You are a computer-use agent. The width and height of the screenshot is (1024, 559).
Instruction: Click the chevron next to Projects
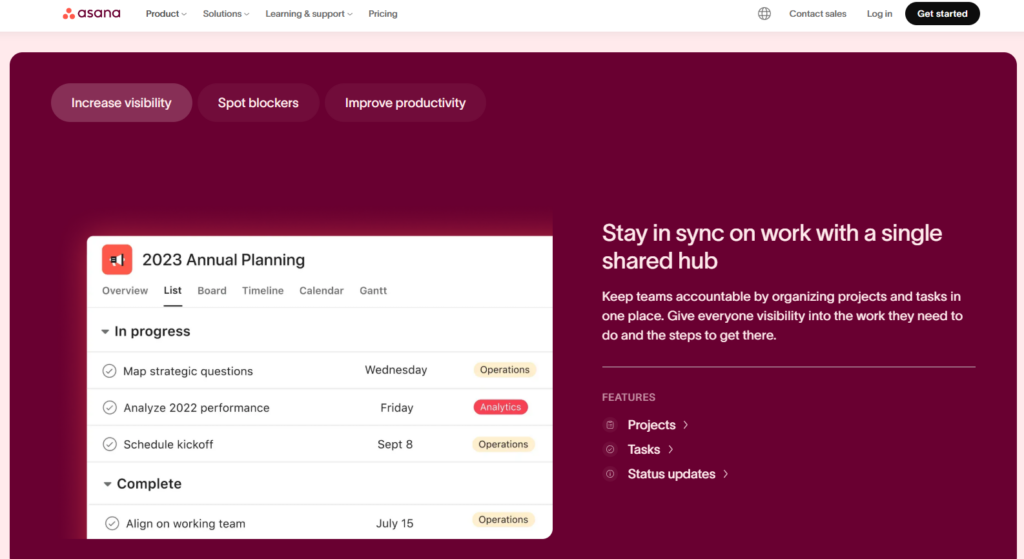[x=686, y=425]
